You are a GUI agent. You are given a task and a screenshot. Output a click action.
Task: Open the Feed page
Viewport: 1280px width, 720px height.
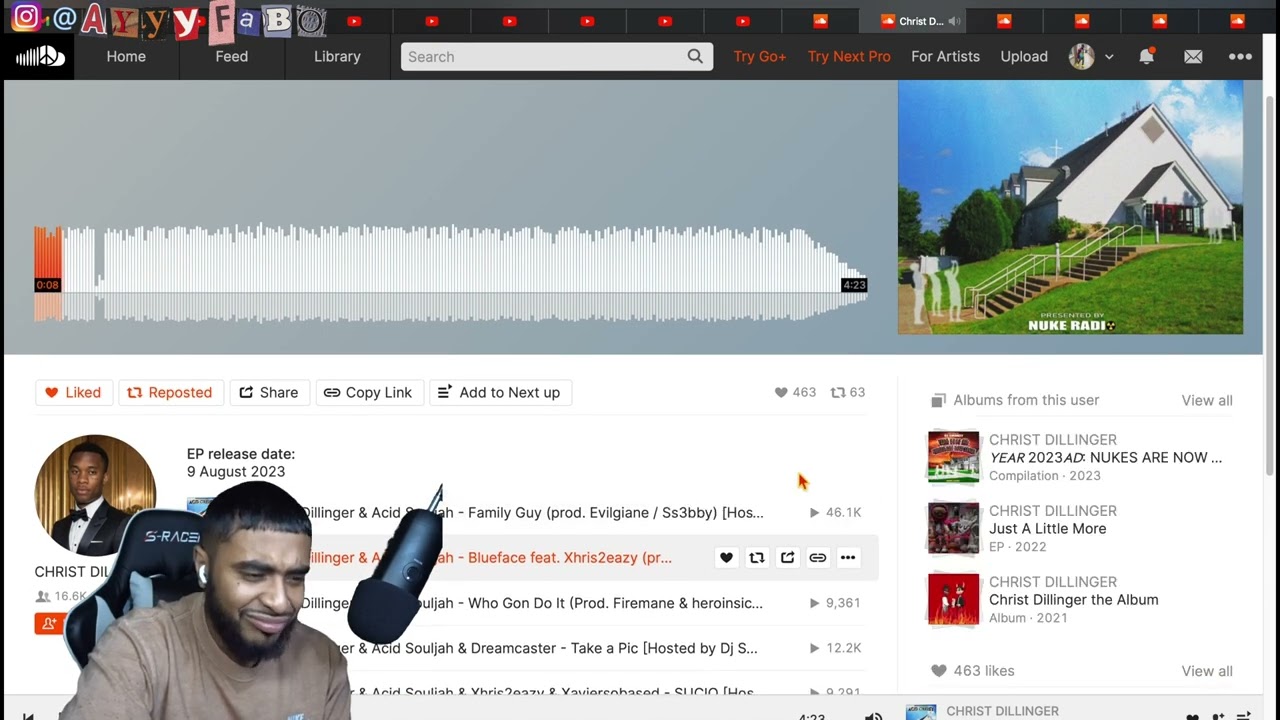(x=232, y=57)
